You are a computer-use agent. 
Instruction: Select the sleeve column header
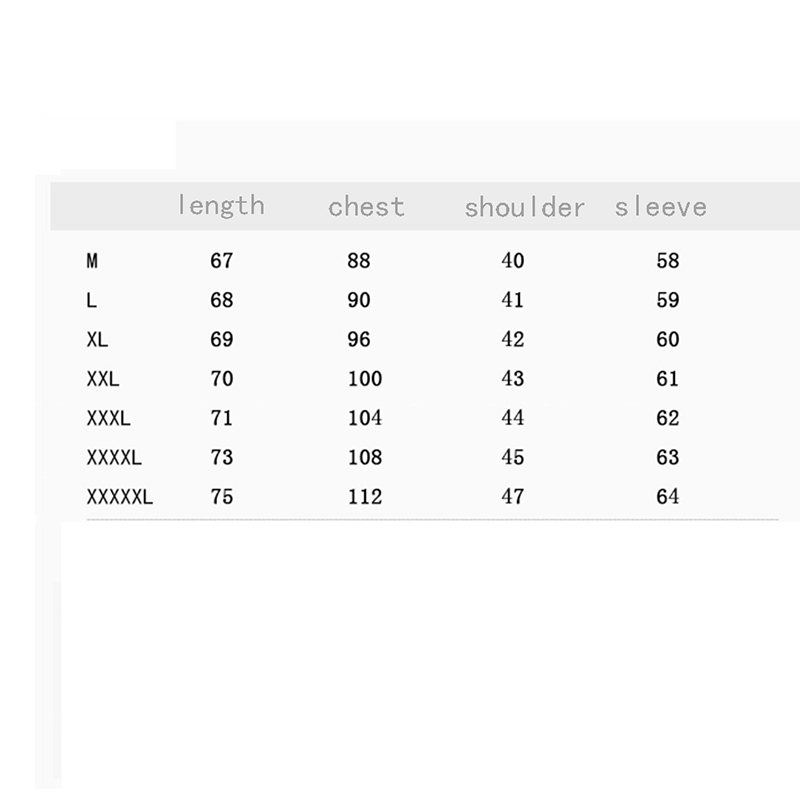660,207
